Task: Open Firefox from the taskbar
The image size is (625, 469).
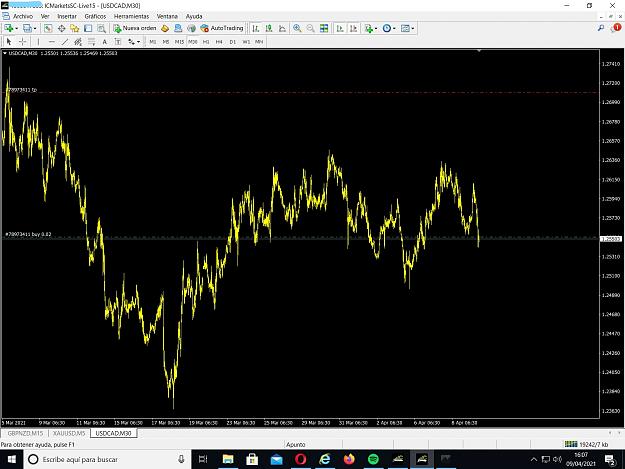Action: click(x=349, y=459)
